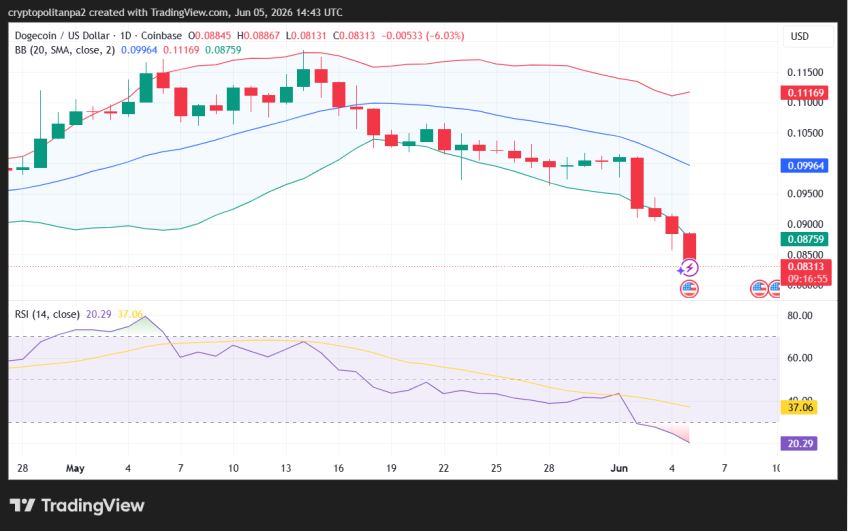848x531 pixels.
Task: Click the May label on the time axis
Action: point(75,468)
